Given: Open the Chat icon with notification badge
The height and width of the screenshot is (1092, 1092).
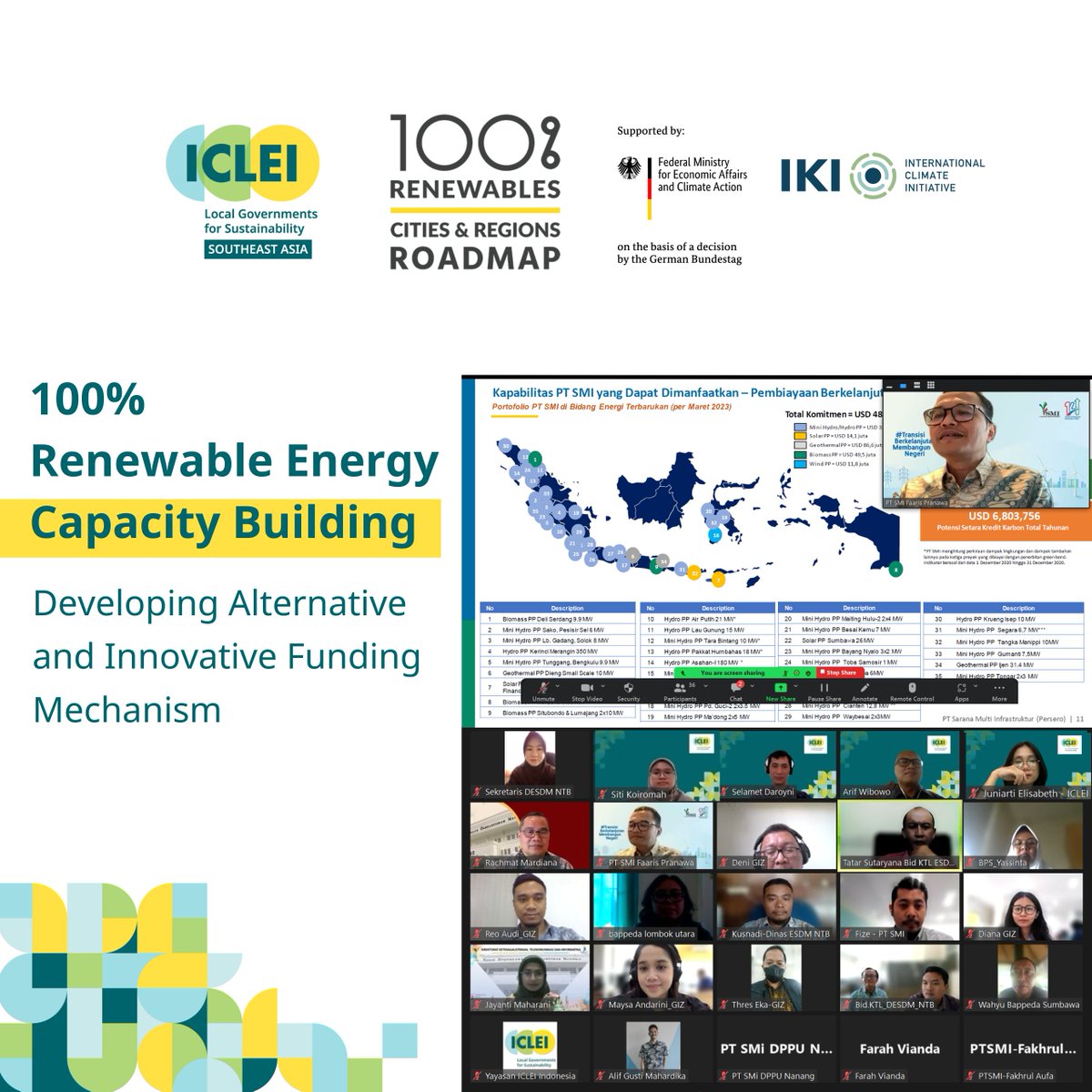Looking at the screenshot, I should [x=736, y=687].
